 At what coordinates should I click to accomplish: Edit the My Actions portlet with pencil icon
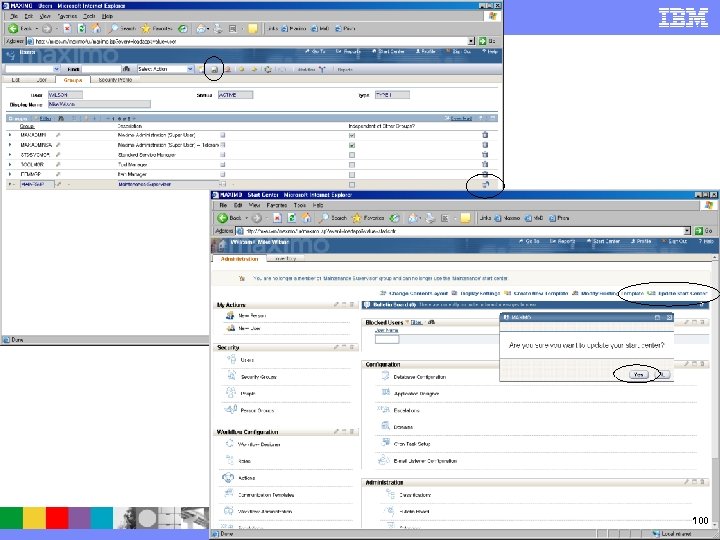click(336, 304)
